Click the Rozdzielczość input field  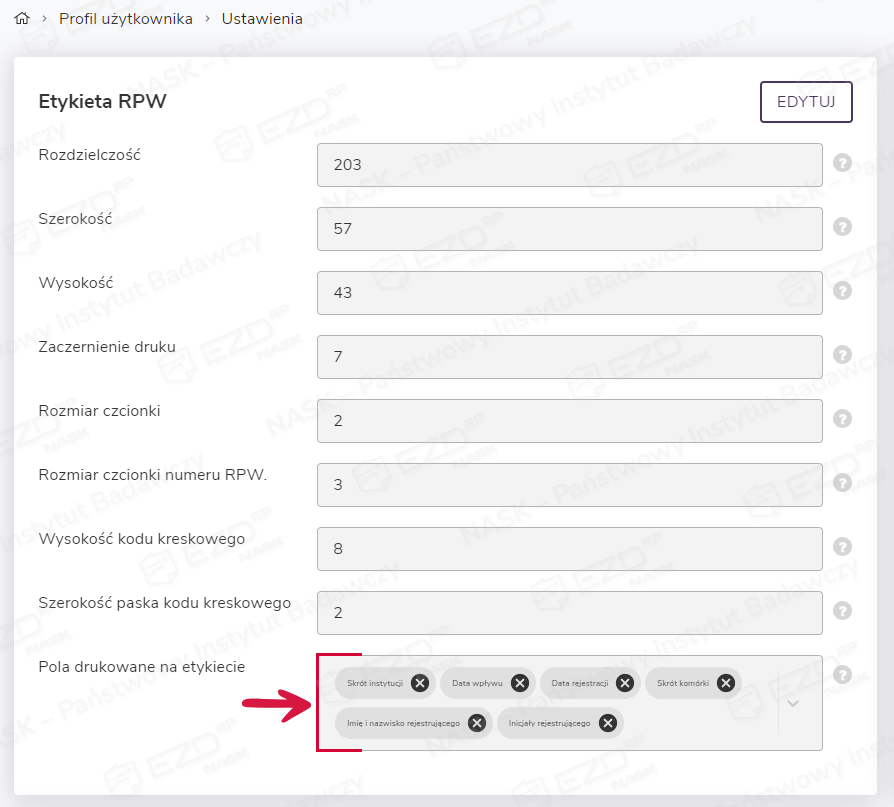569,165
